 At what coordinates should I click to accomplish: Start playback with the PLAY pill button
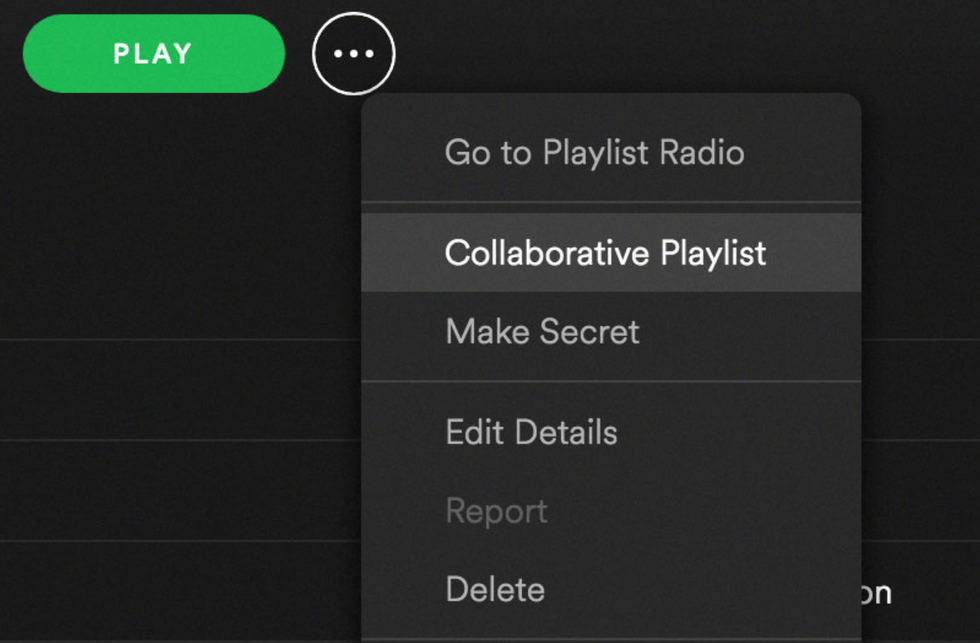pos(153,53)
